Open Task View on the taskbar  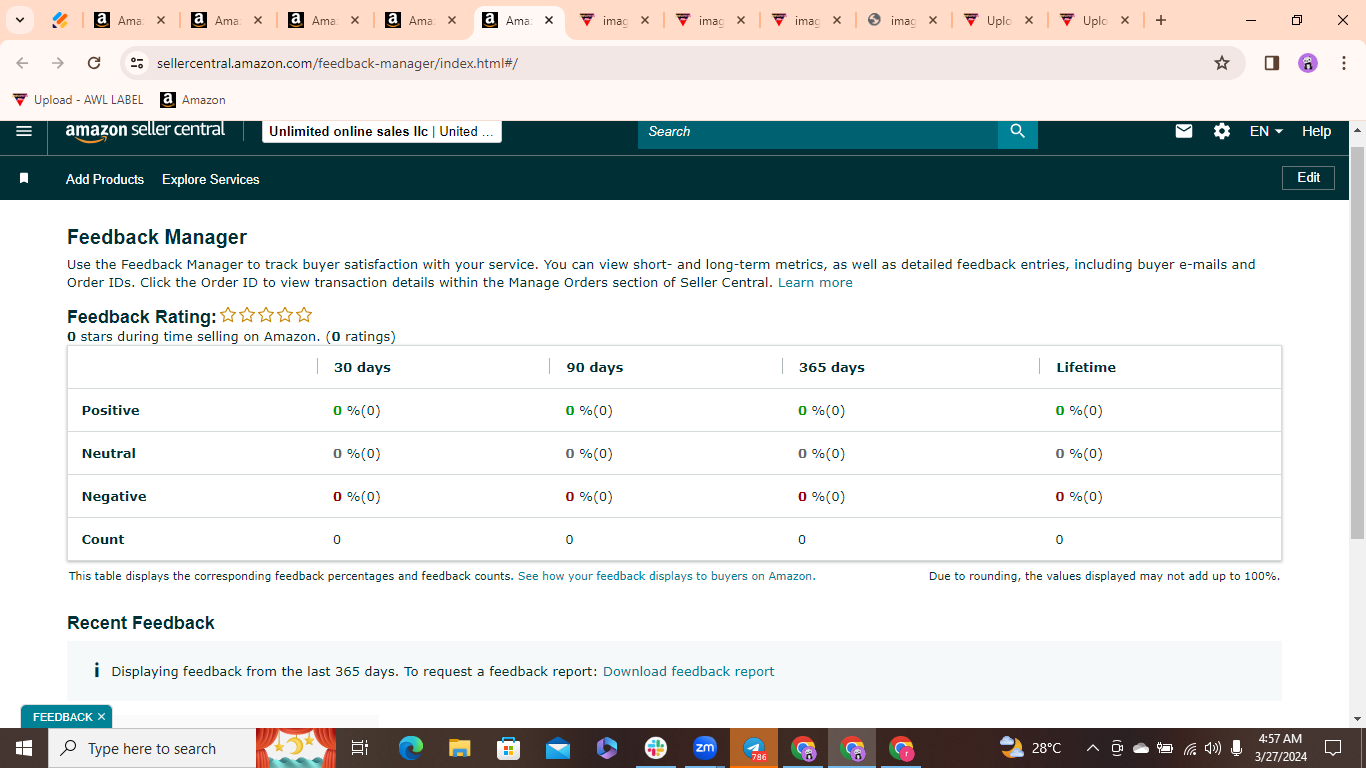point(361,748)
